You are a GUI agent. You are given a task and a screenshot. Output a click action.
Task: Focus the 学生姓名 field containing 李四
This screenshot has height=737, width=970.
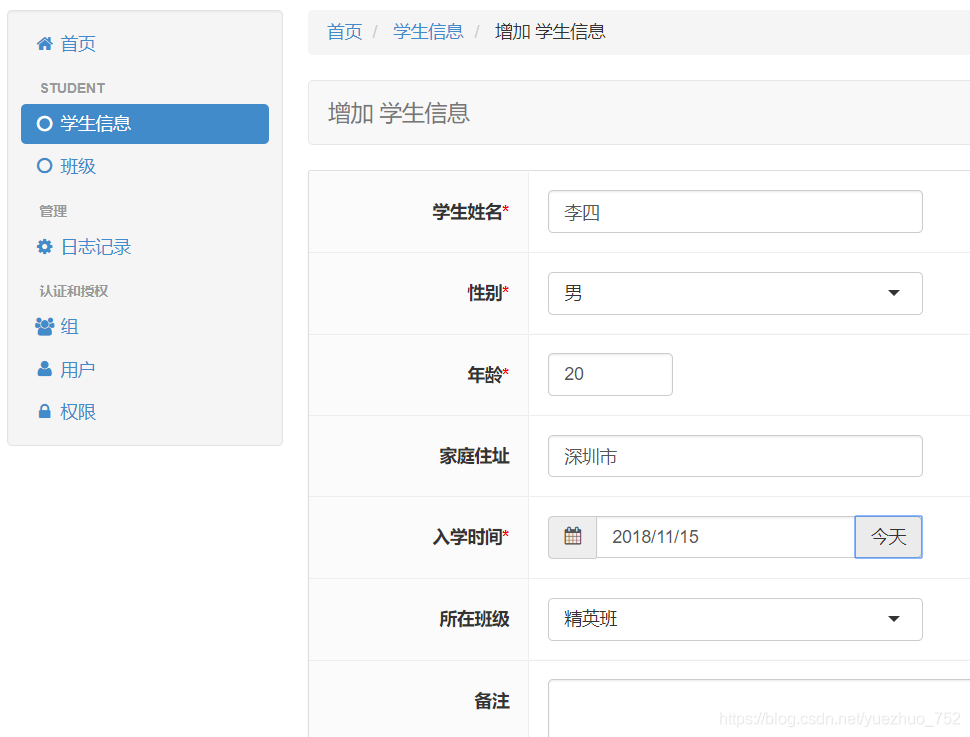[735, 212]
